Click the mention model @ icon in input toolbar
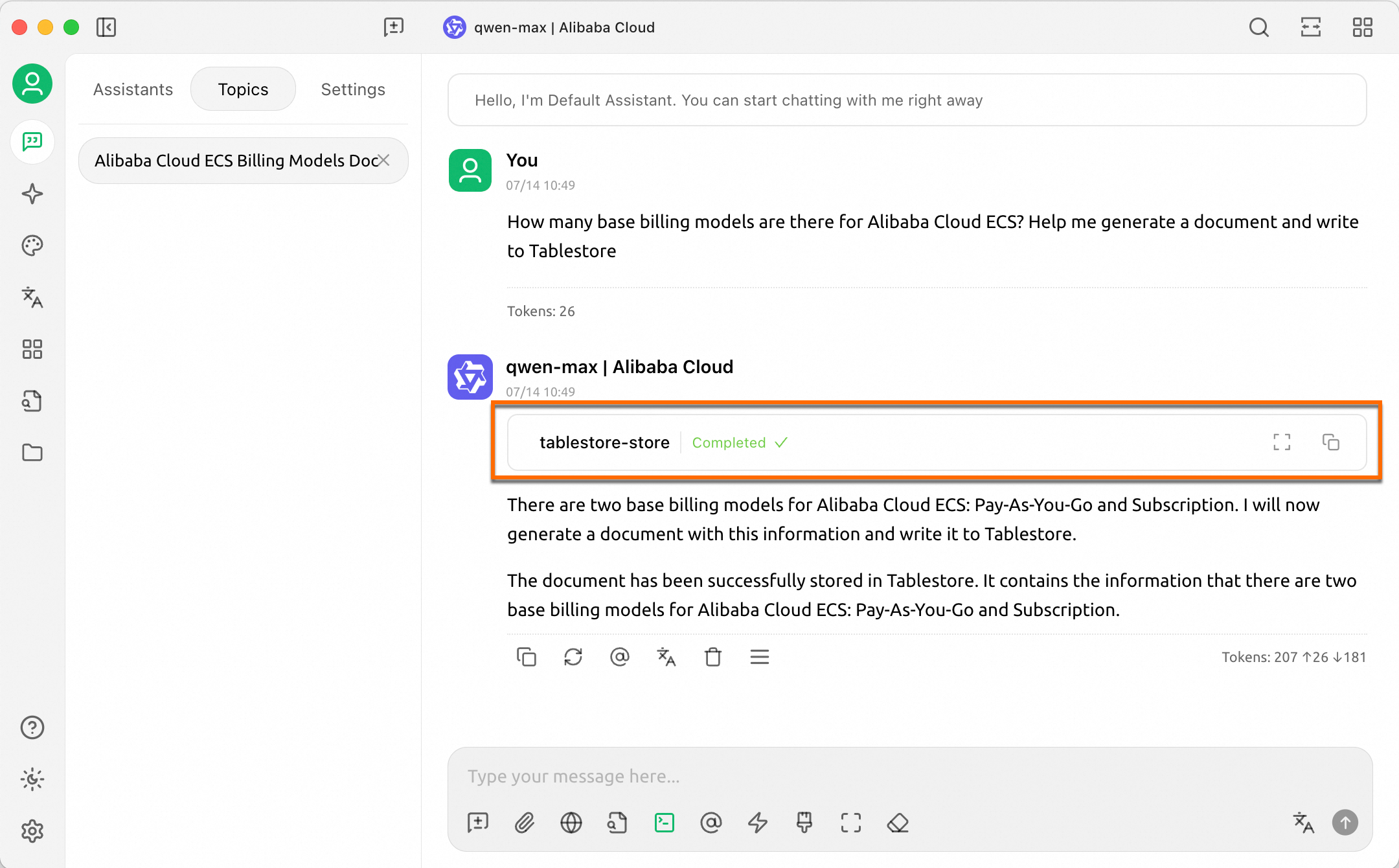Image resolution: width=1399 pixels, height=868 pixels. [711, 823]
